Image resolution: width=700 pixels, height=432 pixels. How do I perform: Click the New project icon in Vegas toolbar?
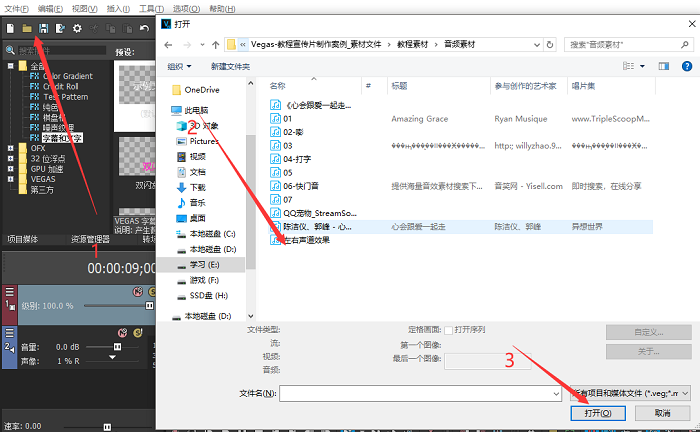point(10,29)
